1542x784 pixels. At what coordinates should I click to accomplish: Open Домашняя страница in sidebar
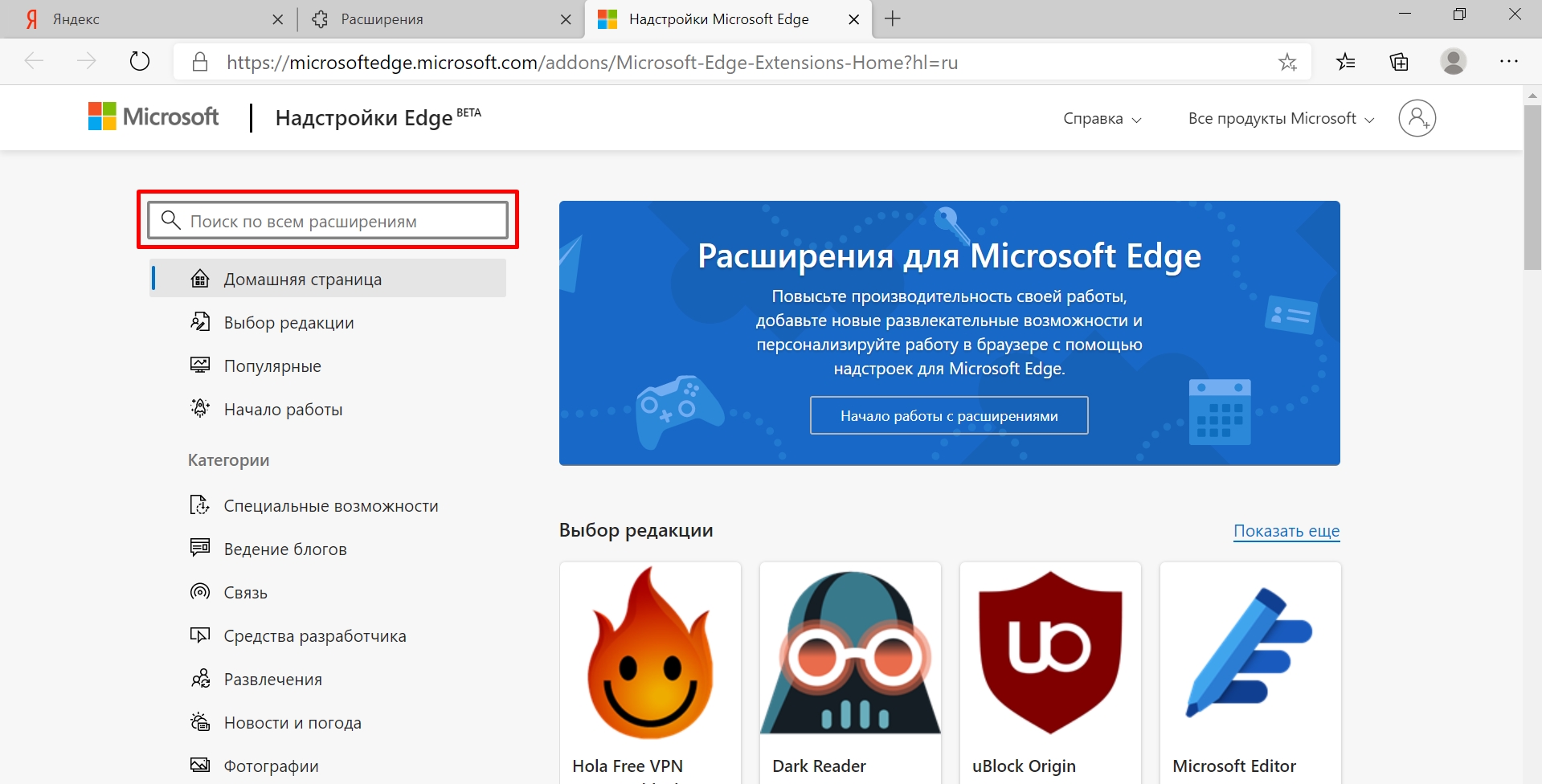click(x=328, y=279)
